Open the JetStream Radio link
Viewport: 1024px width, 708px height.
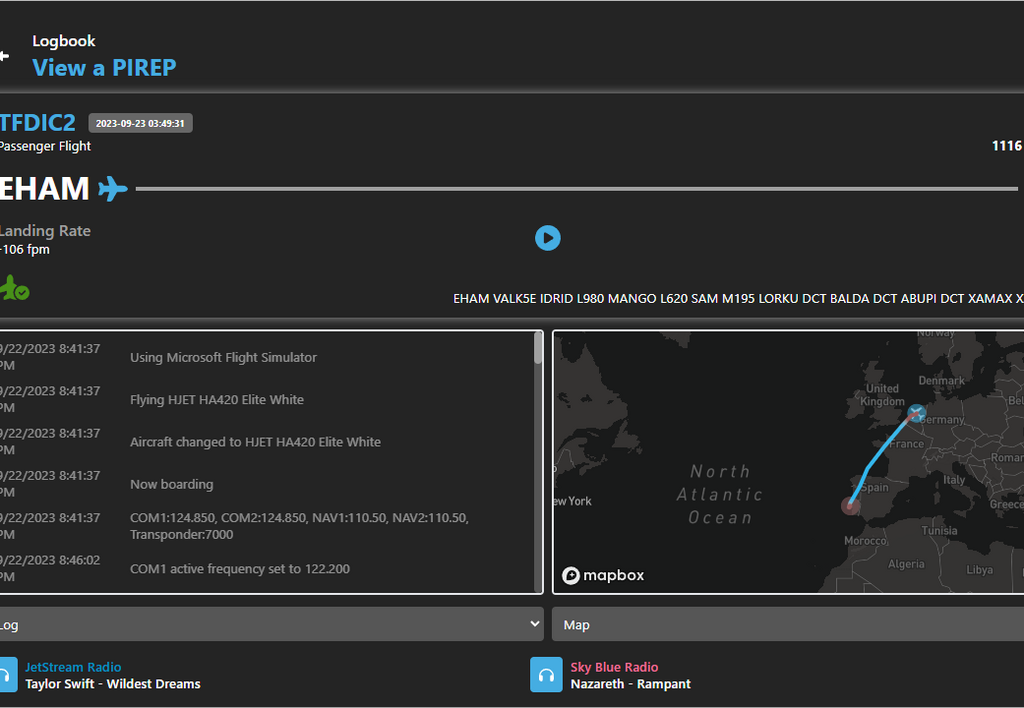tap(73, 667)
